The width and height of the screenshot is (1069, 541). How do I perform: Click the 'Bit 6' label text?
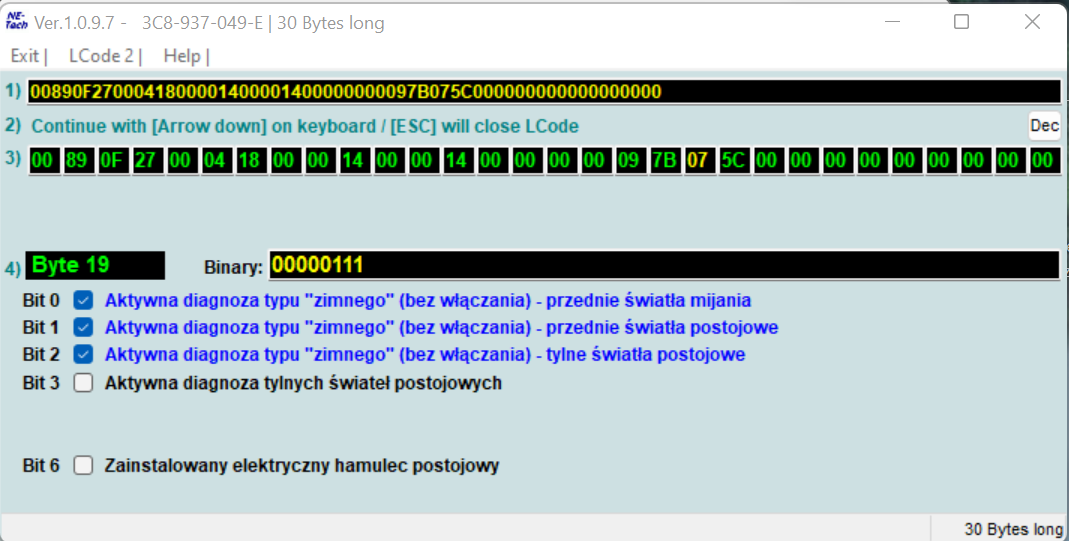(x=41, y=466)
